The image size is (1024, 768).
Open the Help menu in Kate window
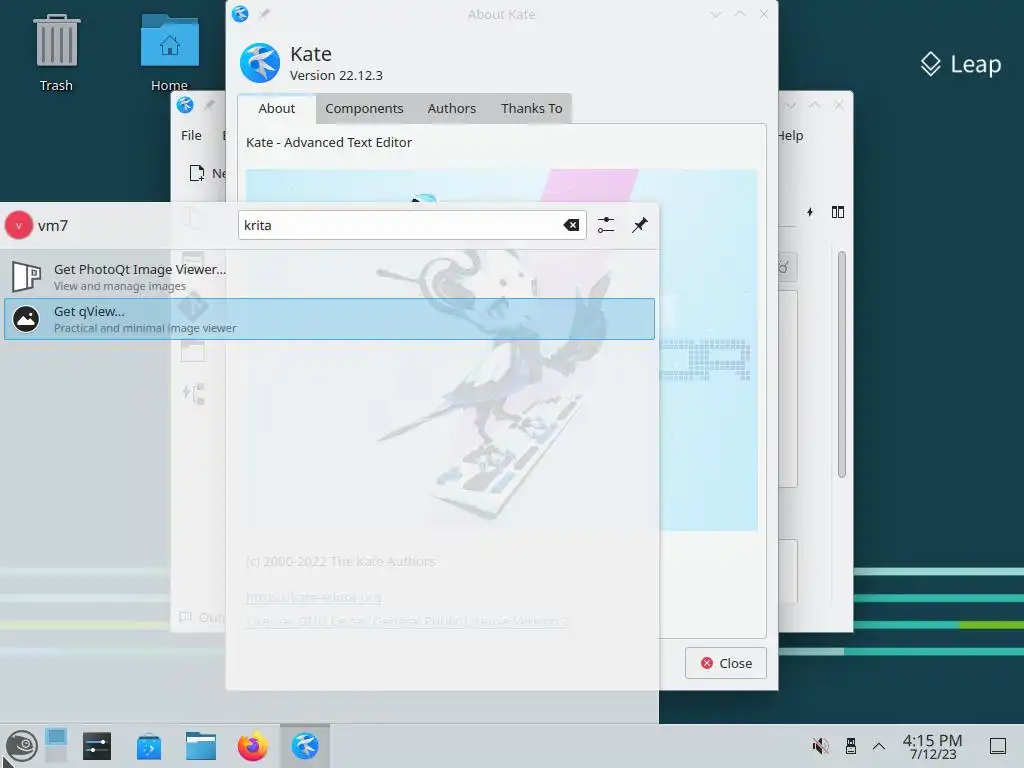[790, 135]
